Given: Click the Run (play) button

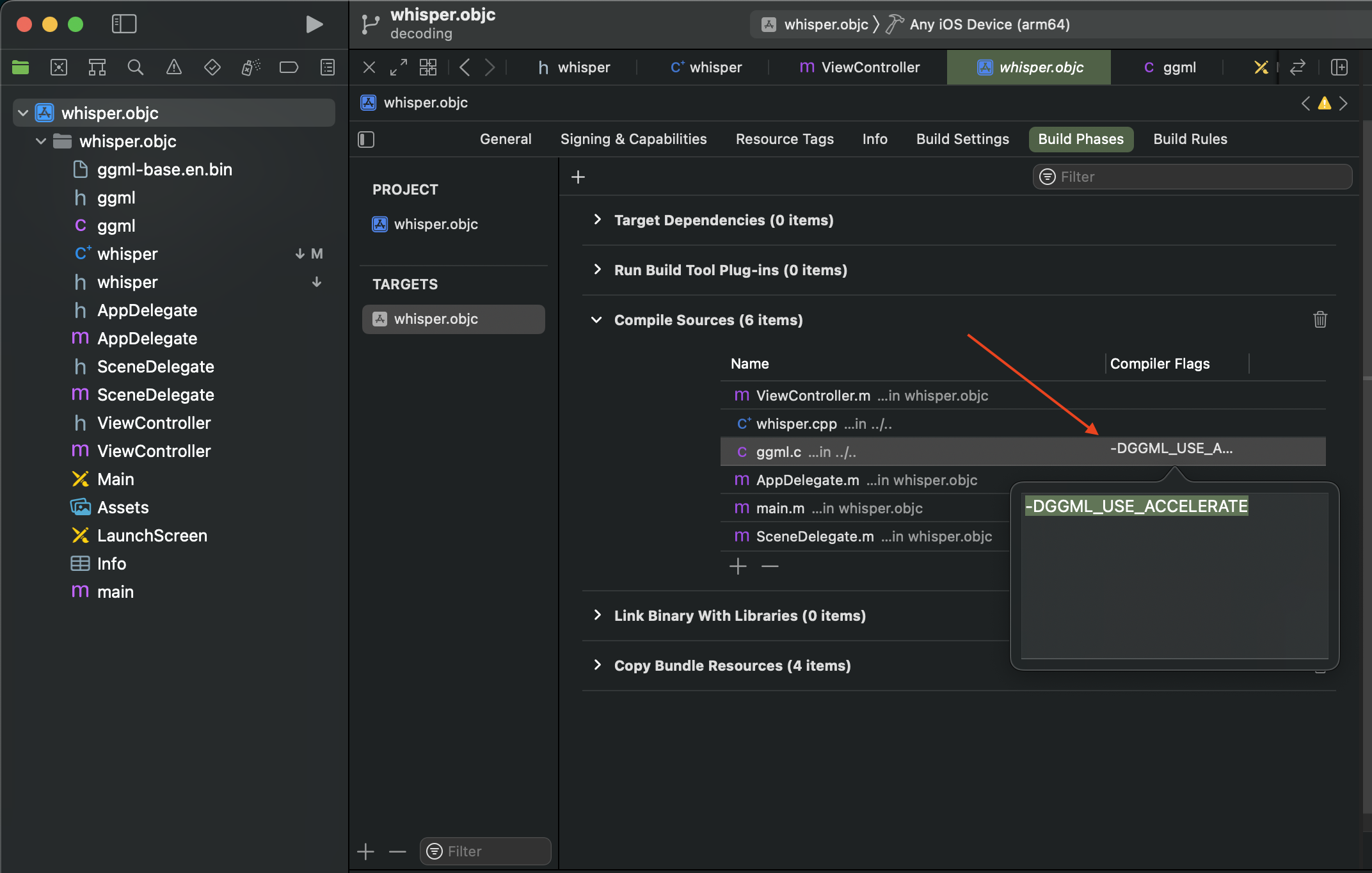Looking at the screenshot, I should pos(314,24).
